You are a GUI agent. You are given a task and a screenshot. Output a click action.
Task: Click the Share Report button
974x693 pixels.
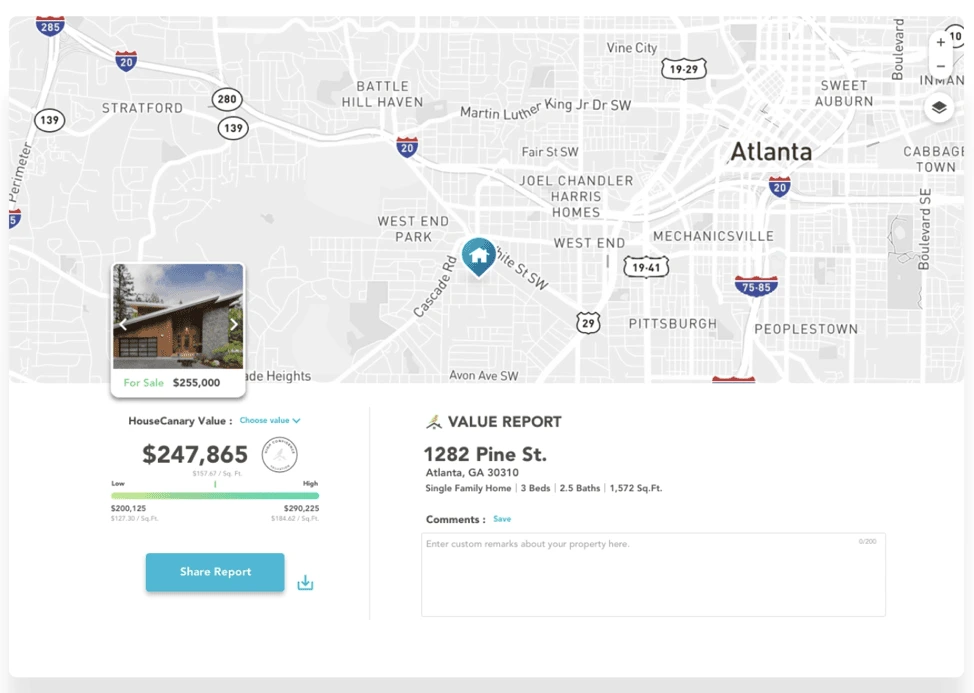214,572
